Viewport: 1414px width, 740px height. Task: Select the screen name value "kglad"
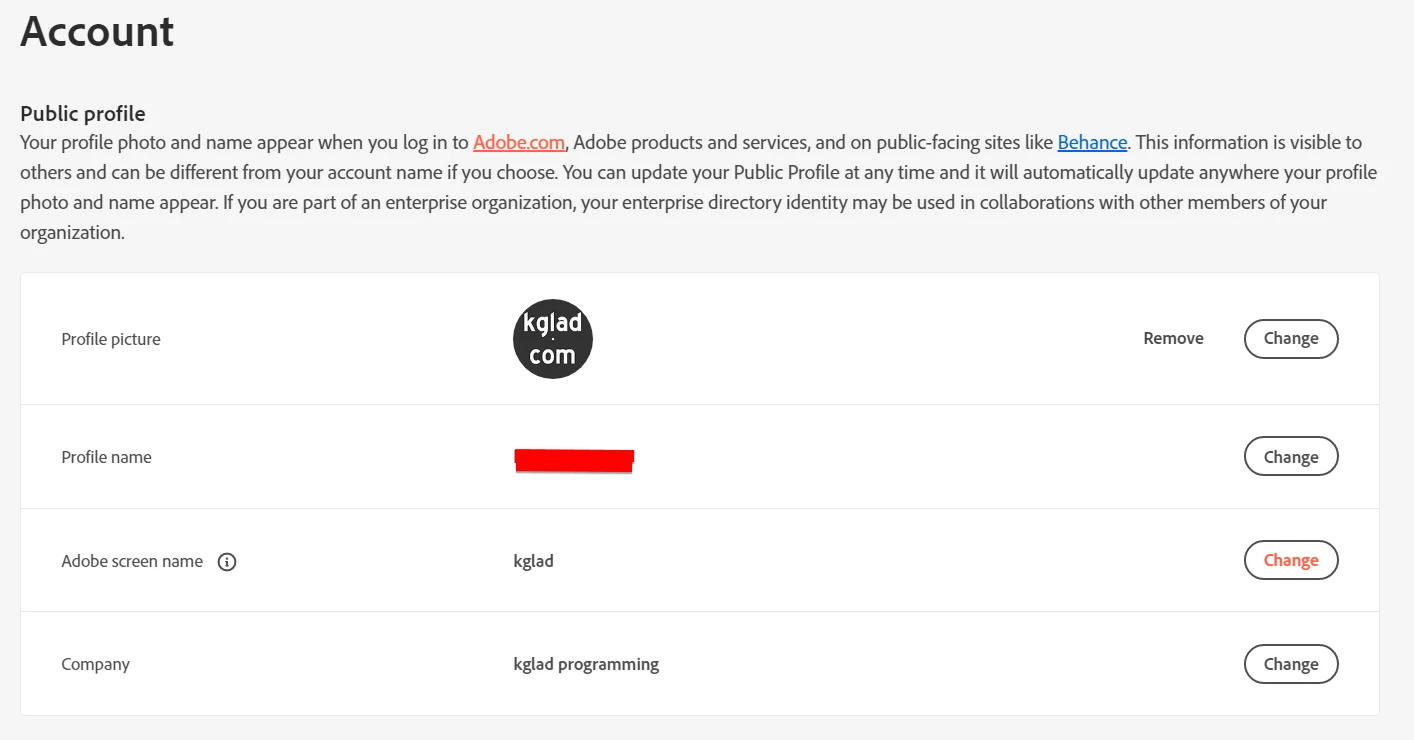tap(534, 562)
